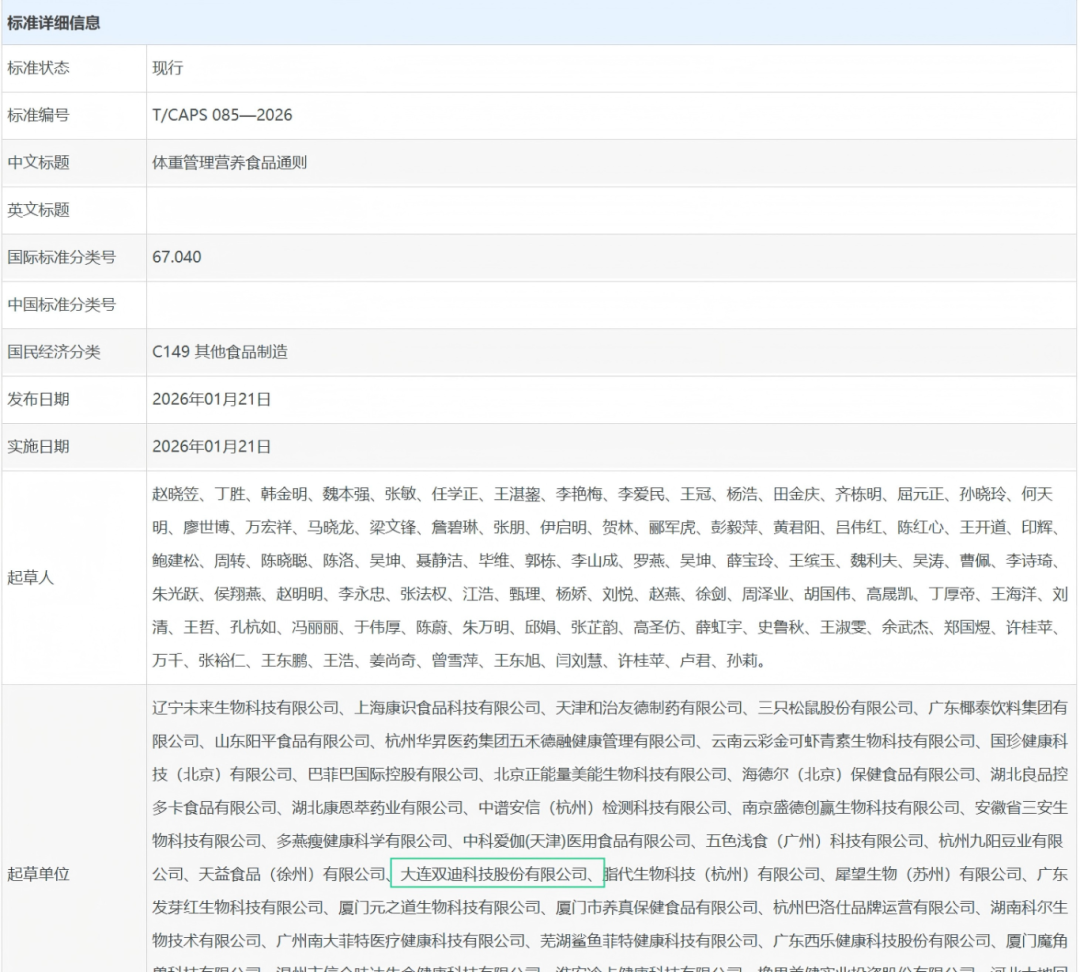
Task: Click the standard number T/CAPS 085—2026
Action: click(222, 115)
